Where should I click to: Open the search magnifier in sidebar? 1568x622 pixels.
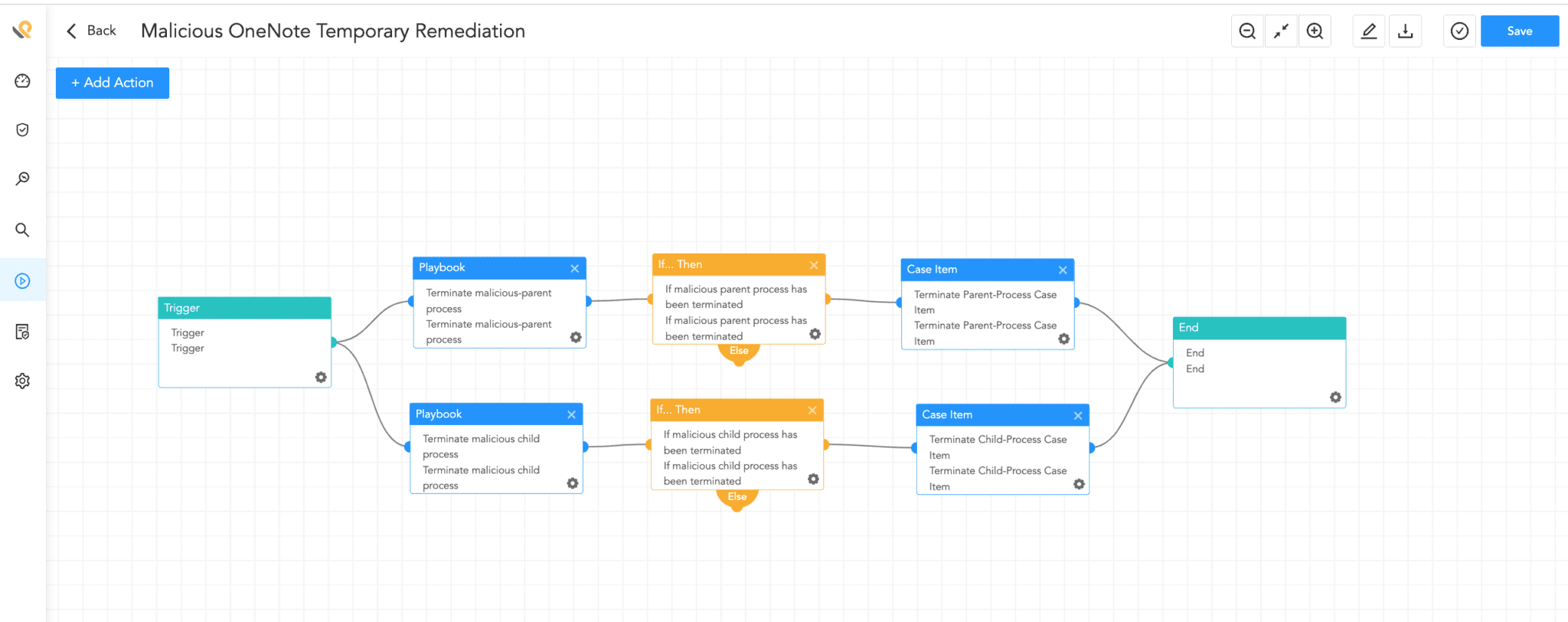pos(22,230)
